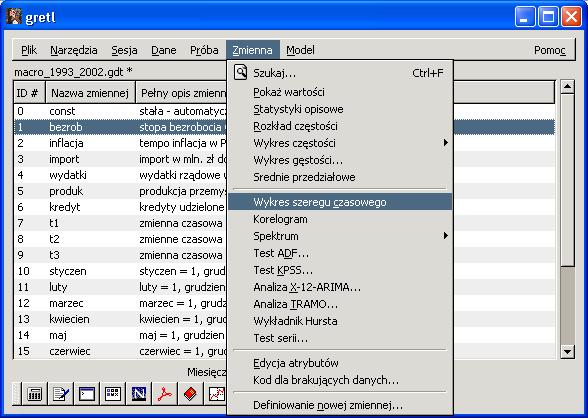The height and width of the screenshot is (418, 588).
Task: Choose Definiowanie nowej zmiennej entry
Action: tap(340, 405)
